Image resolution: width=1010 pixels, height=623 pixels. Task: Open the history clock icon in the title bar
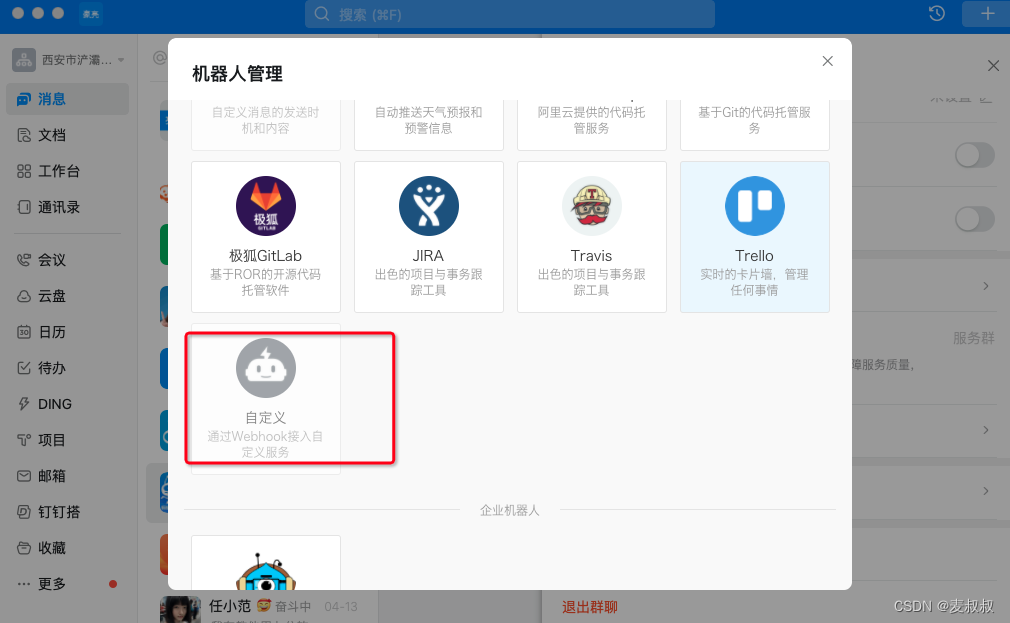(937, 14)
